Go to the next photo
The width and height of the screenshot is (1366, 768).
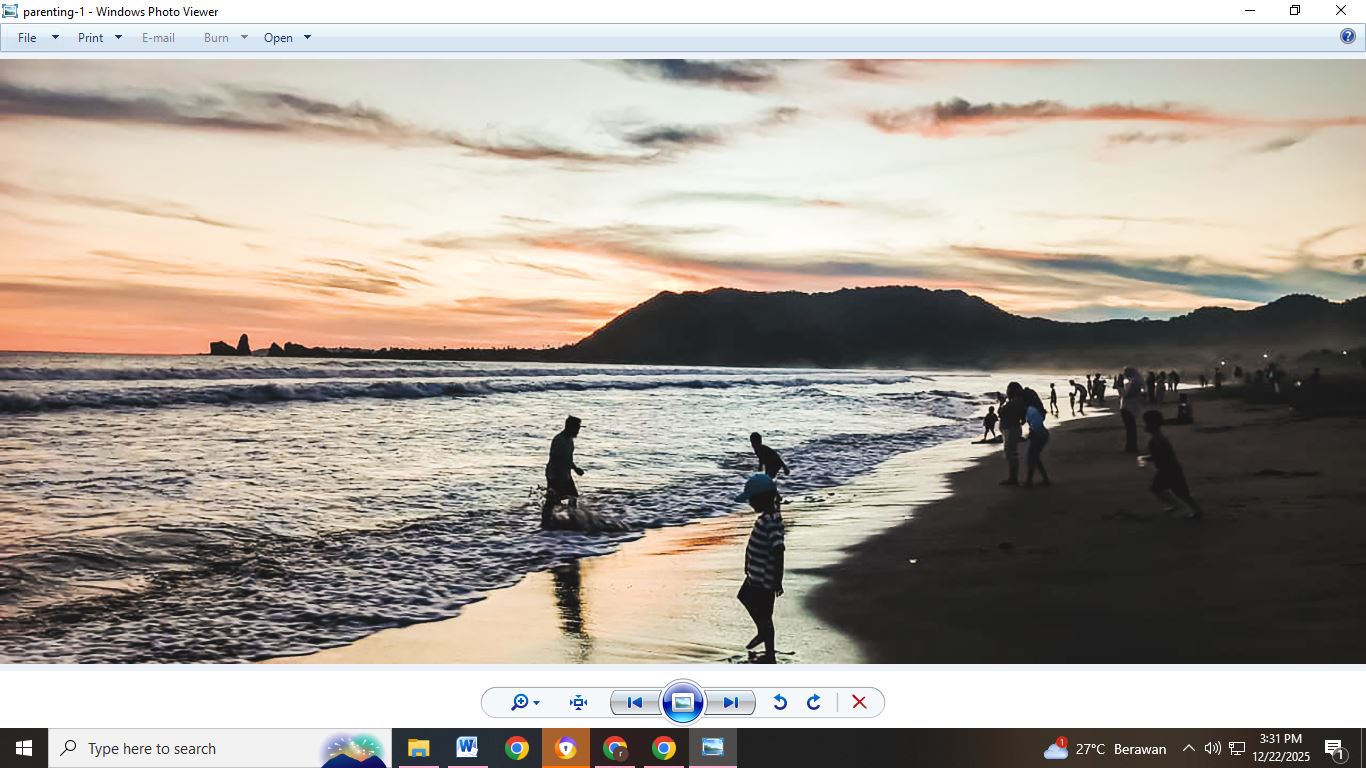coord(731,702)
